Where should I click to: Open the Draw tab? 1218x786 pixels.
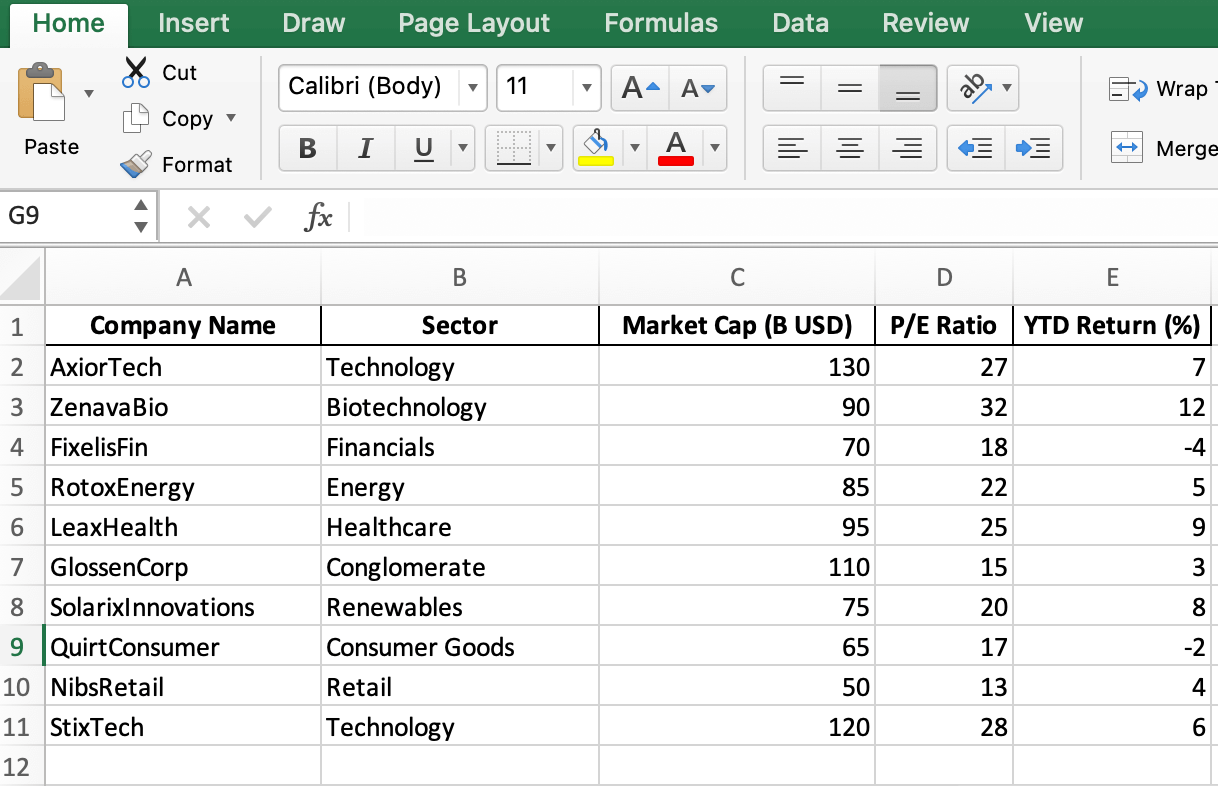(313, 23)
